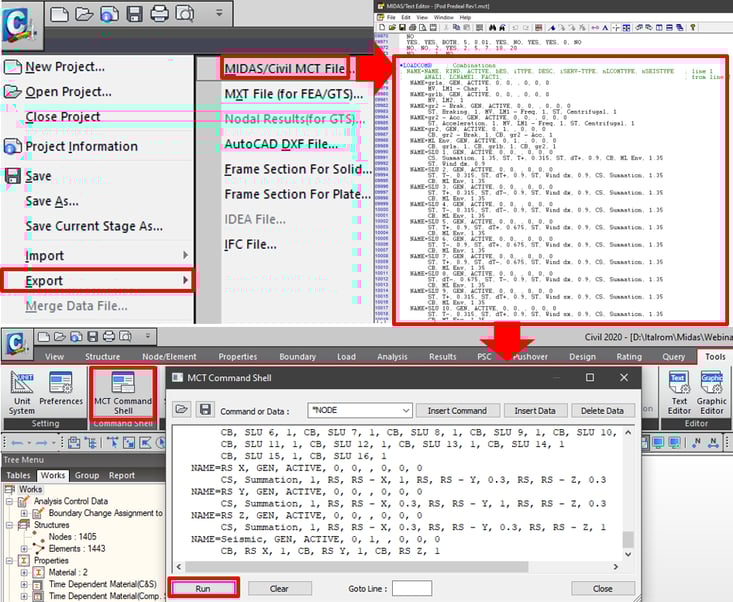The image size is (733, 602).
Task: Expand the Elements : 1443 tree node
Action: (x=24, y=549)
